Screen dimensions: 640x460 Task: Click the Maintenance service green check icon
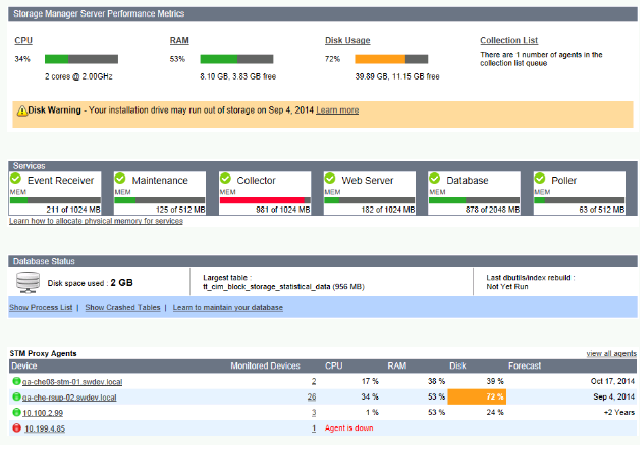pyautogui.click(x=121, y=179)
